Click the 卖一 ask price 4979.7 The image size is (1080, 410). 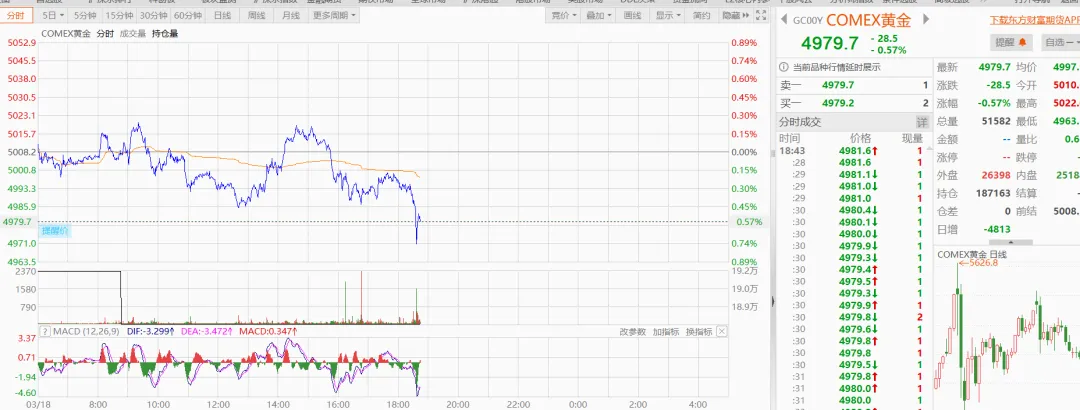click(838, 85)
